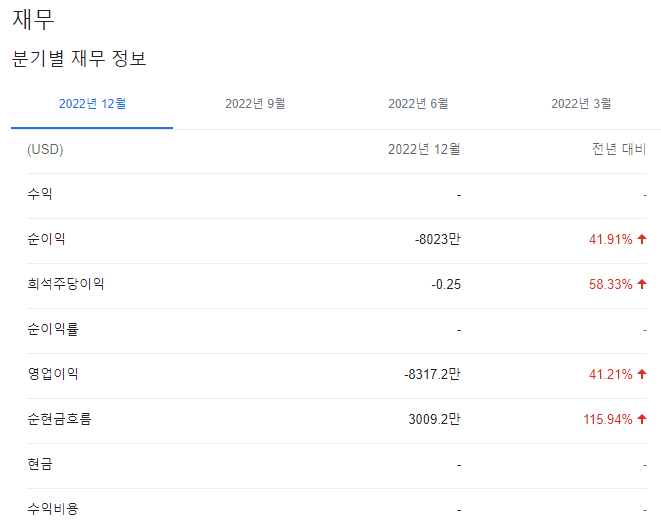Viewport: 661px width, 530px height.
Task: Select the 순이익 row label
Action: (x=46, y=239)
